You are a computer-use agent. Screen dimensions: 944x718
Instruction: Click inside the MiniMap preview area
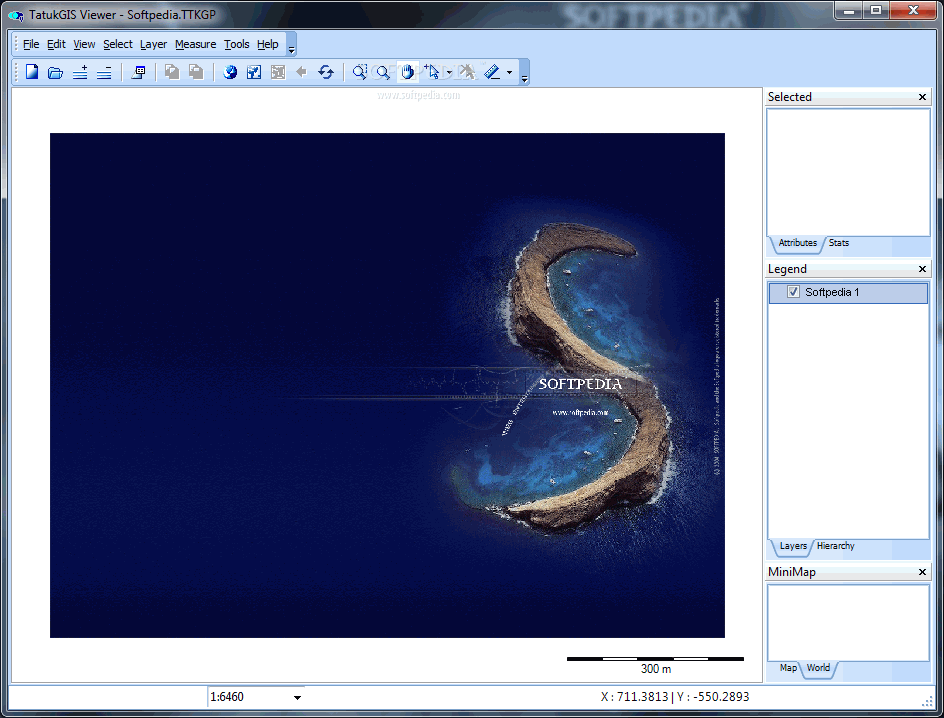tap(848, 623)
